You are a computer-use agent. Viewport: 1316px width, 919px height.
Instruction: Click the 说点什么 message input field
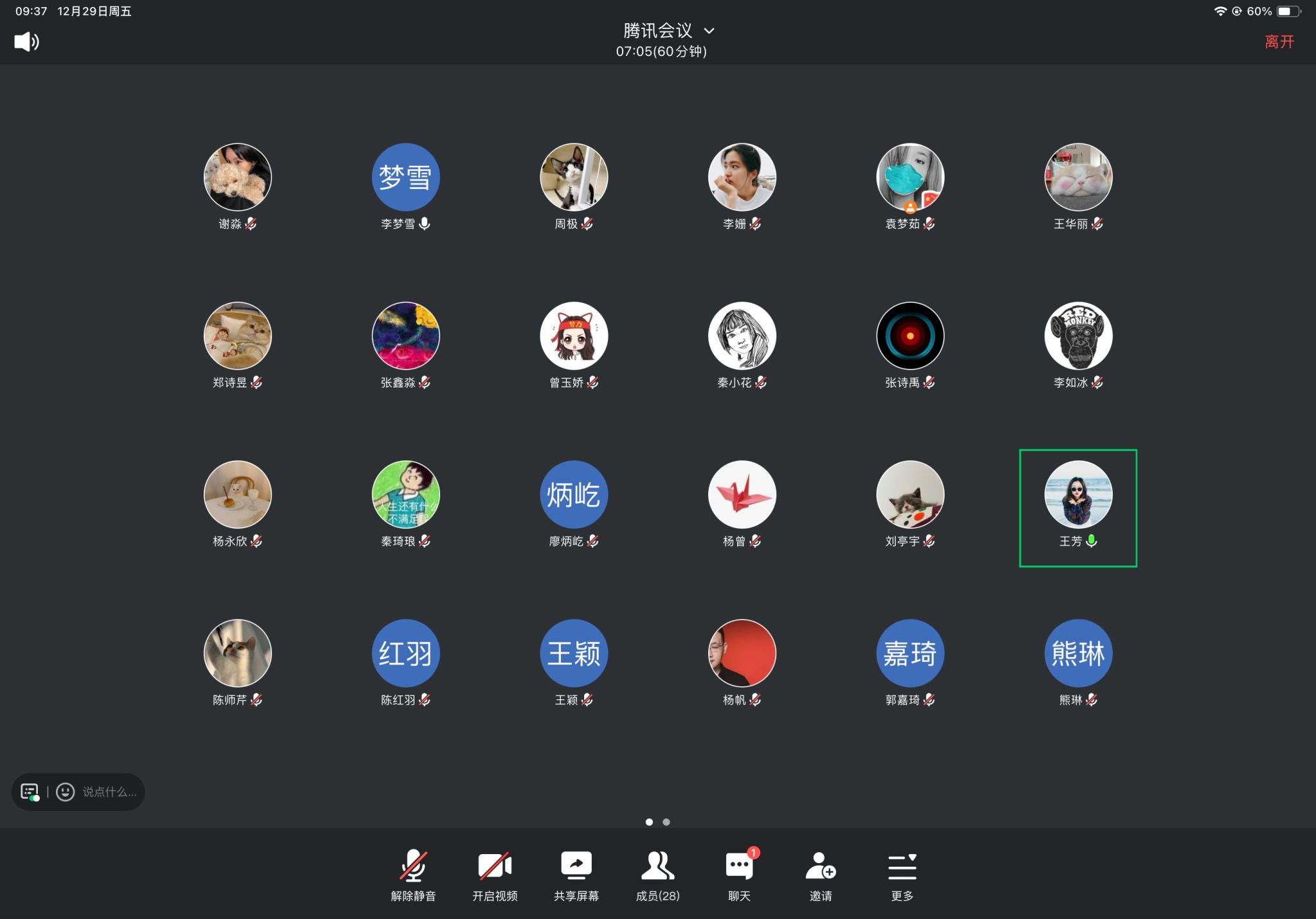pos(109,792)
